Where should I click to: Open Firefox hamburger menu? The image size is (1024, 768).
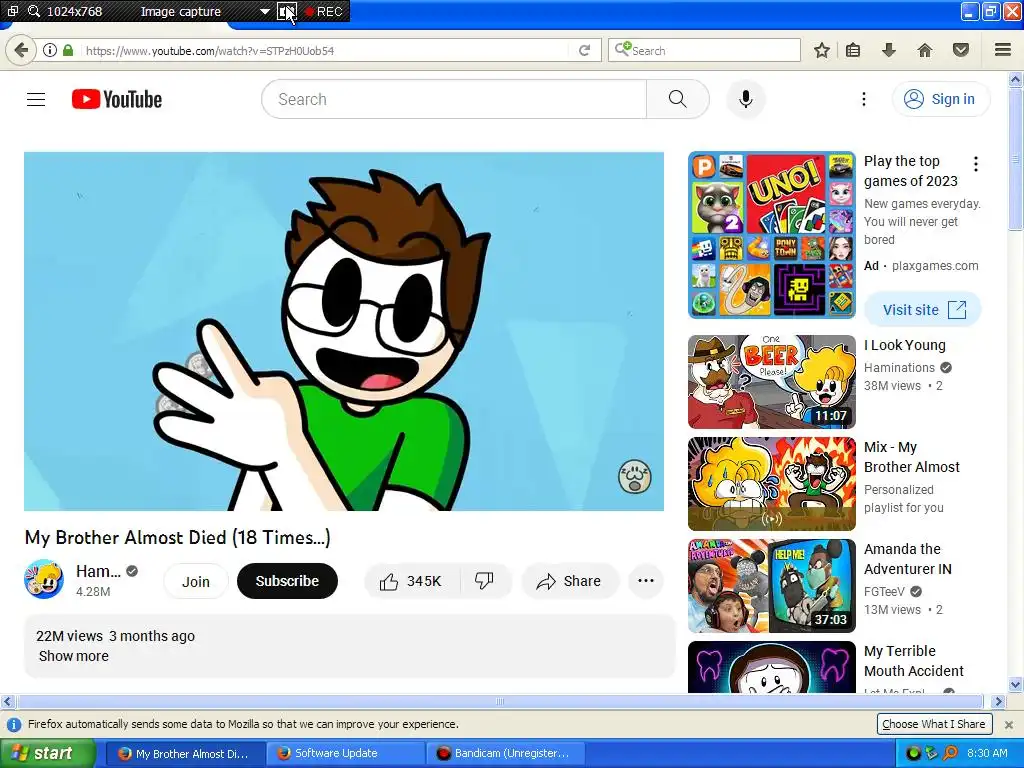coord(1003,50)
